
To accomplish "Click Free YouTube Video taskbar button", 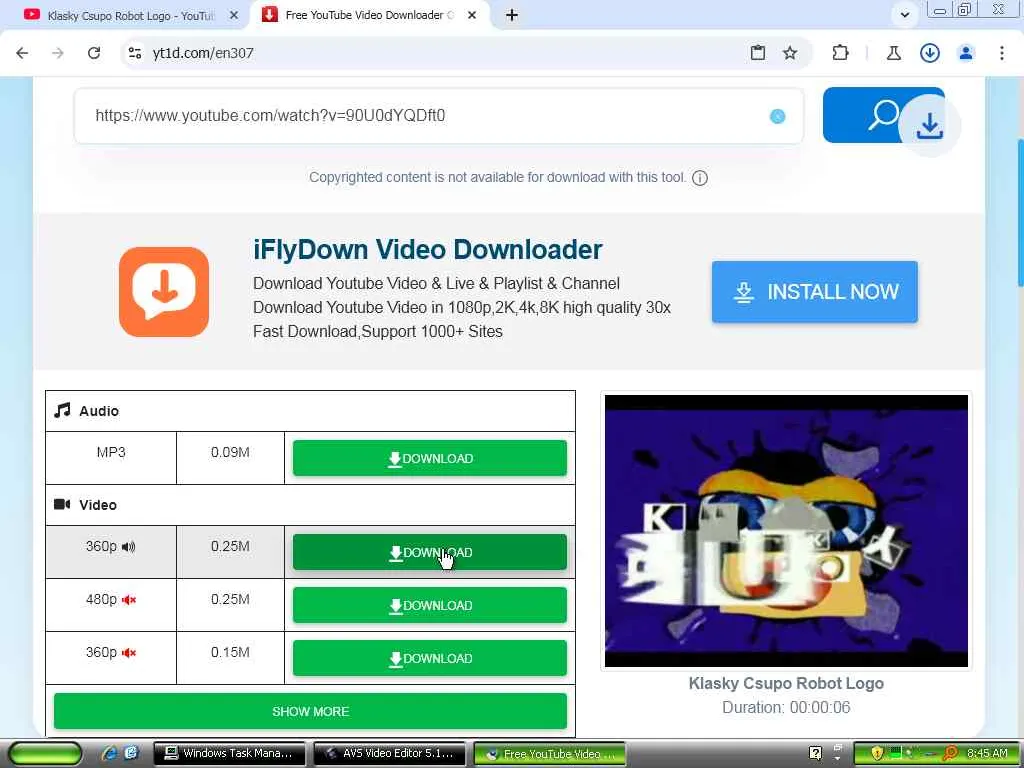I will pos(550,754).
